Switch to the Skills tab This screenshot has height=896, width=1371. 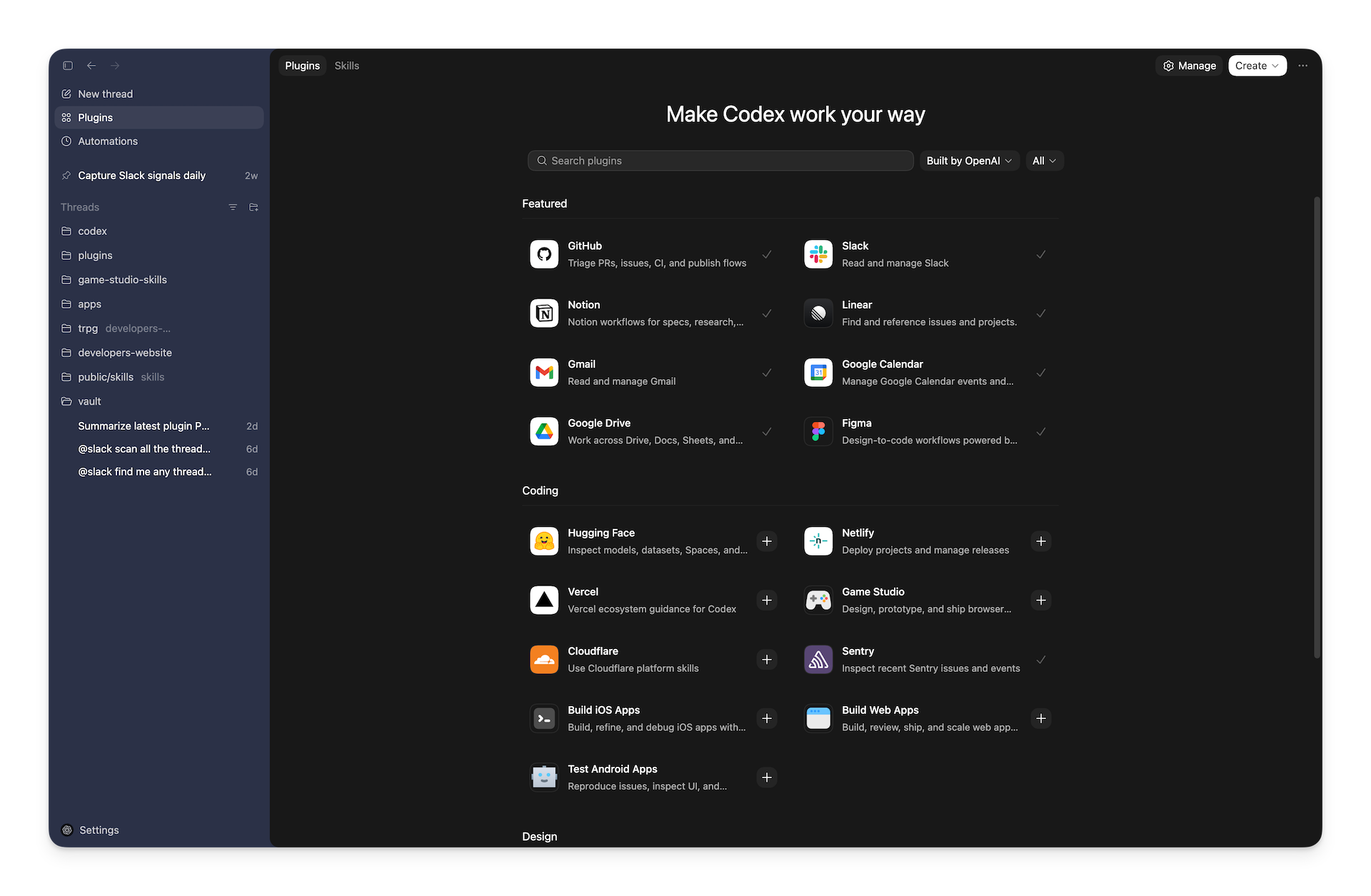pos(347,65)
